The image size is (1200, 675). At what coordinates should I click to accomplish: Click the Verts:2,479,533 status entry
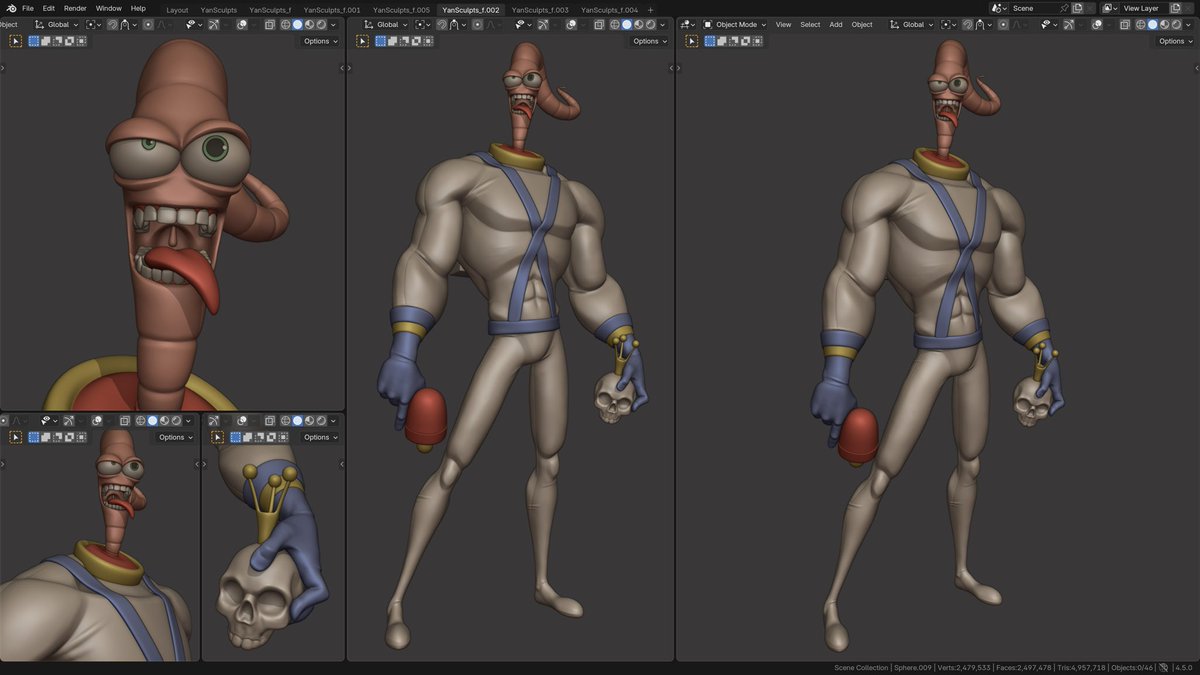pyautogui.click(x=965, y=667)
